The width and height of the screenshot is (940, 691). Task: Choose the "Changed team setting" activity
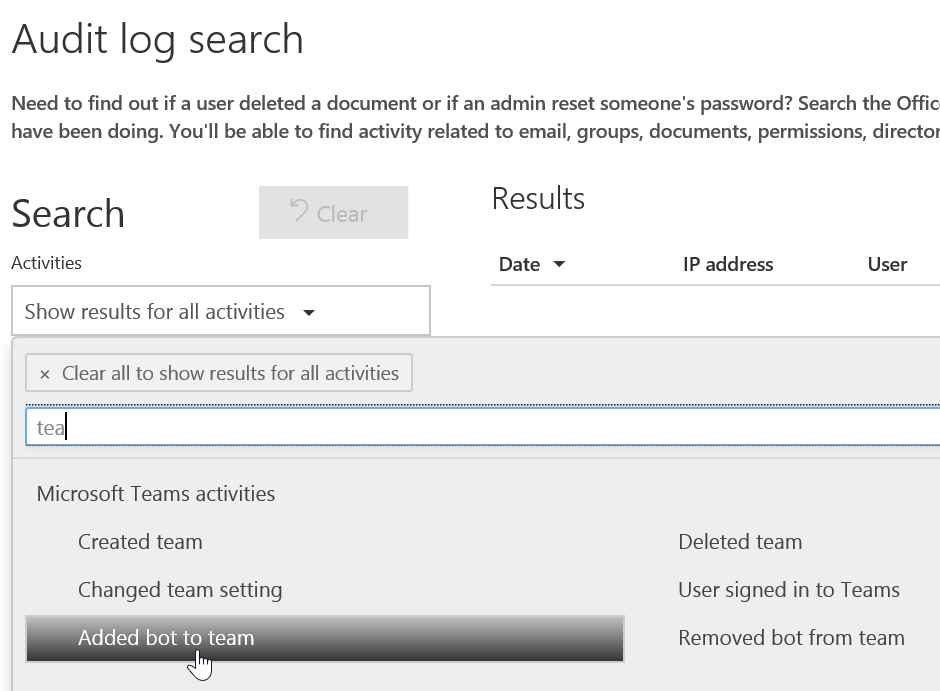point(180,590)
